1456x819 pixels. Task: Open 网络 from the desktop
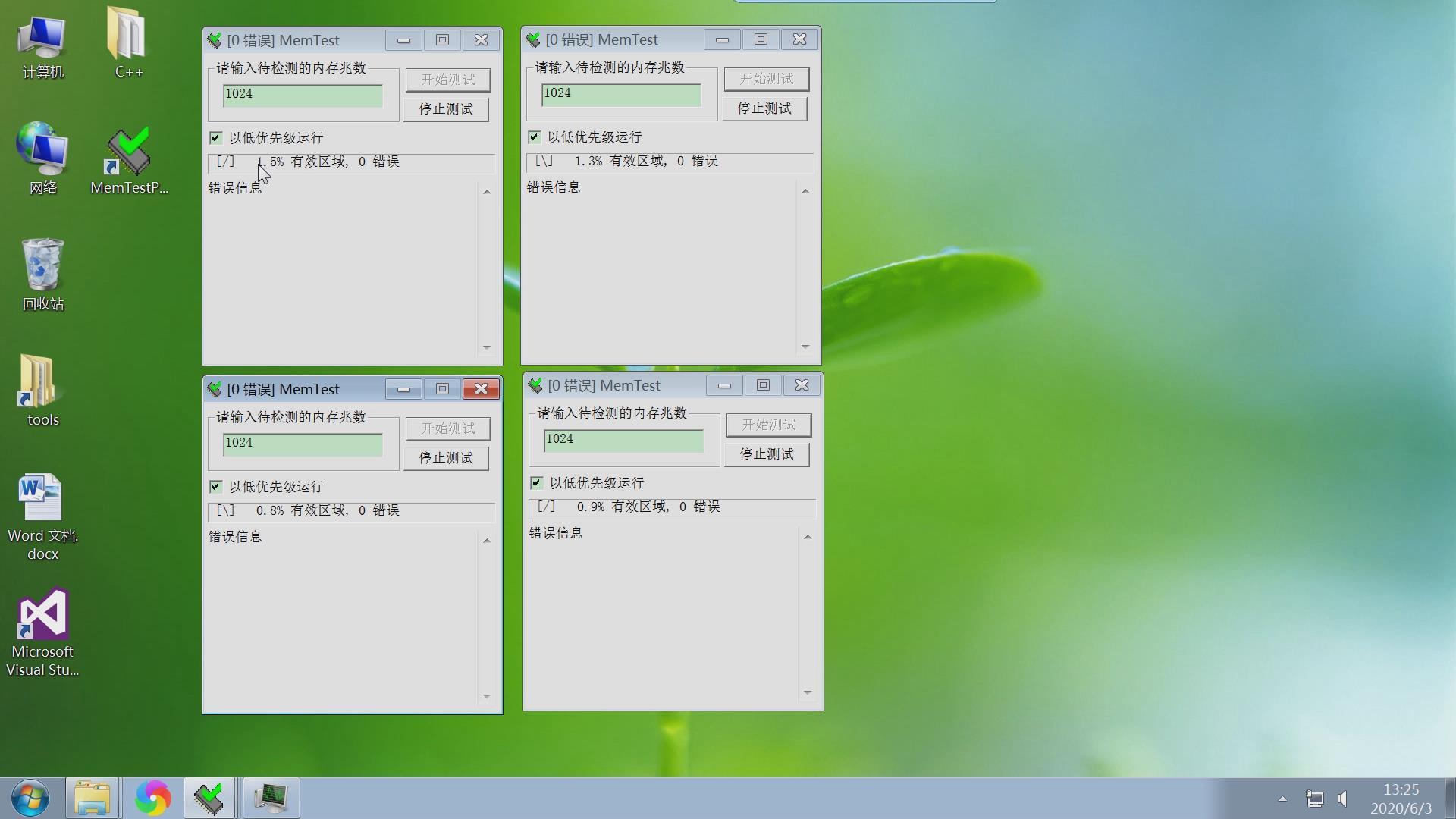pyautogui.click(x=42, y=148)
